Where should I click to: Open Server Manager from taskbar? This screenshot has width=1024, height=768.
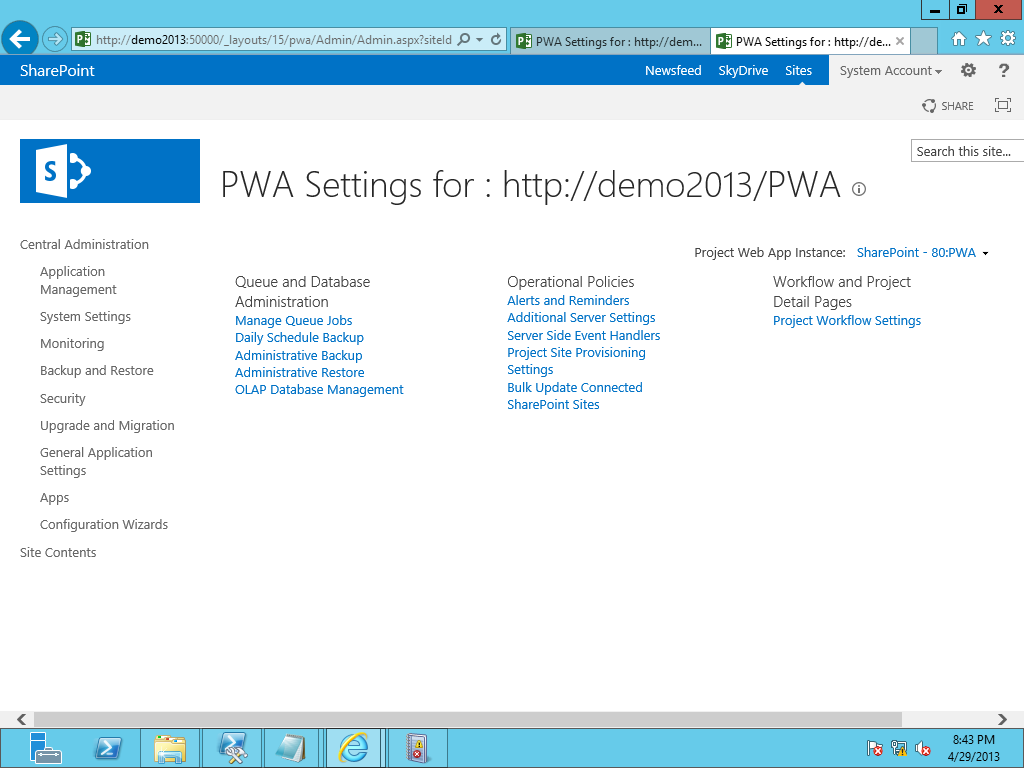click(45, 748)
